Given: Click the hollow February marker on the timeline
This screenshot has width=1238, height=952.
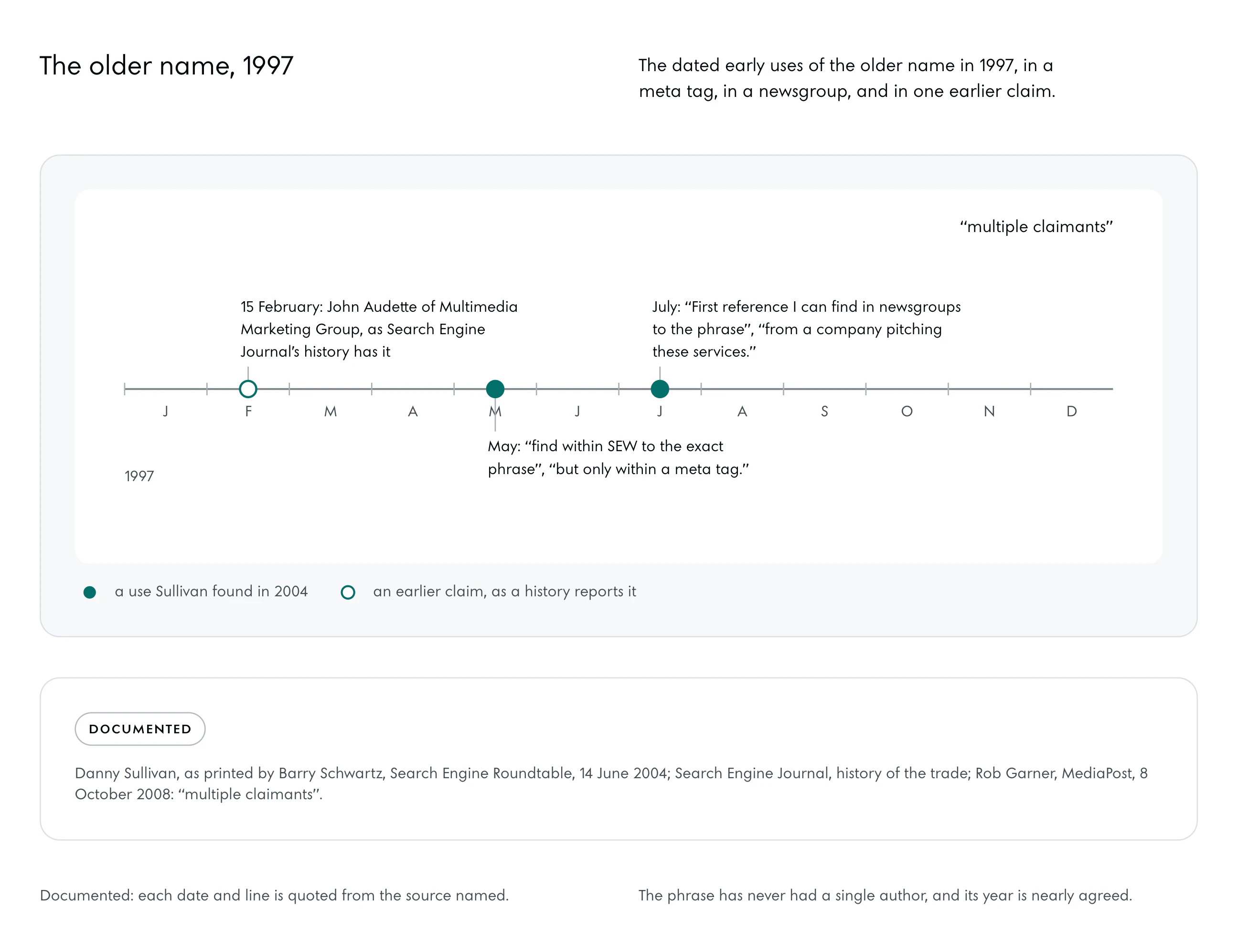Looking at the screenshot, I should 248,389.
